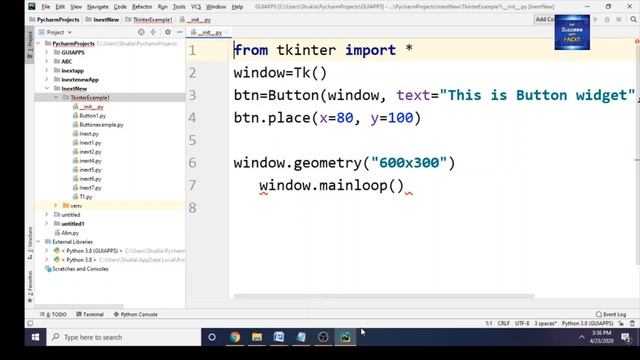640x360 pixels.
Task: Open OBS Studio from the taskbar
Action: [x=323, y=337]
